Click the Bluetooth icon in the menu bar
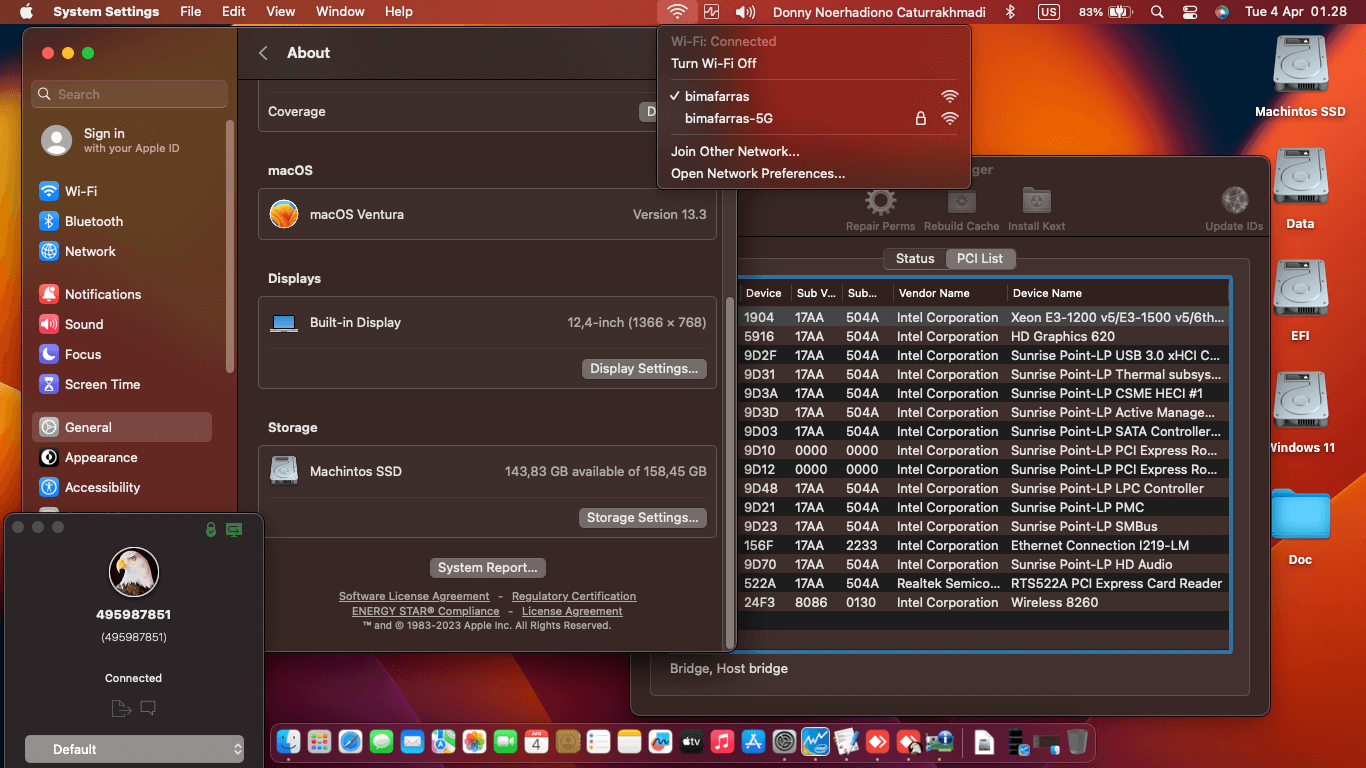Screen dimensions: 1366x768 coord(1010,12)
